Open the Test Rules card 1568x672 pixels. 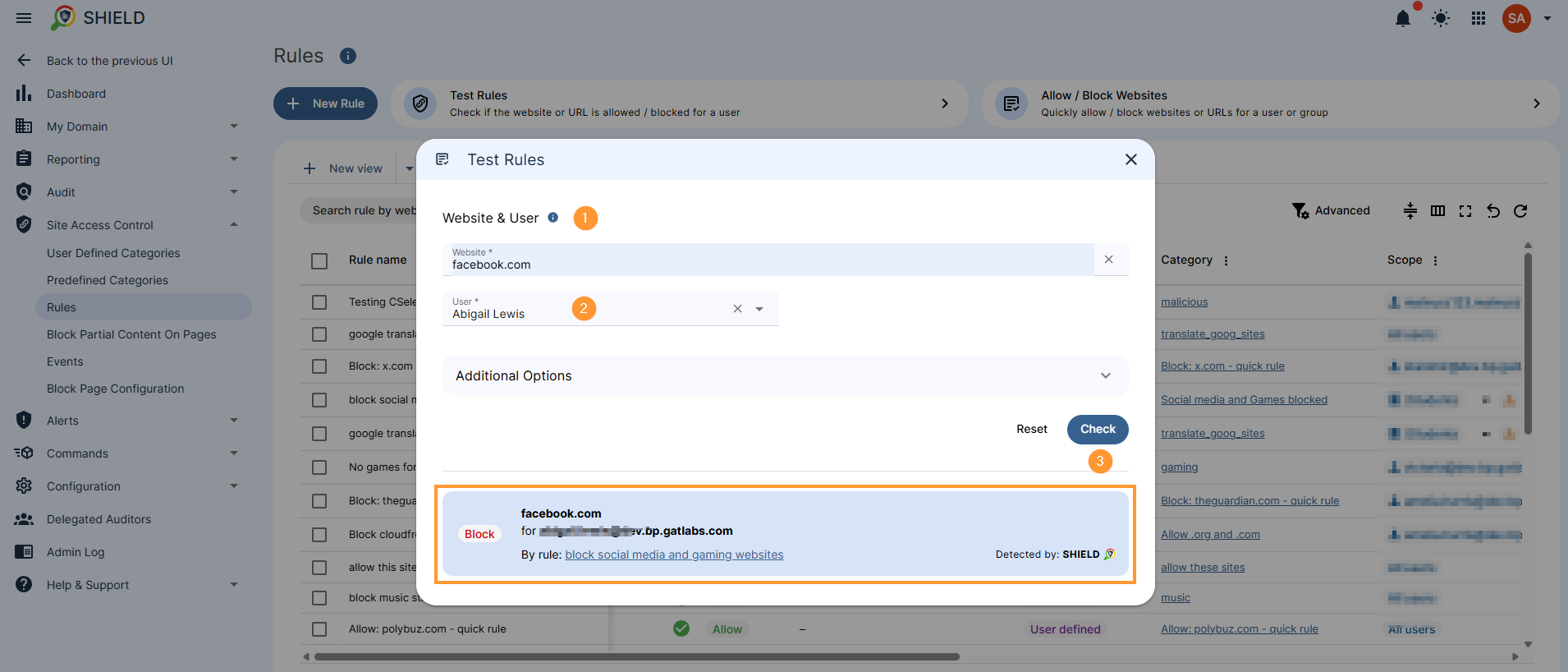click(679, 104)
